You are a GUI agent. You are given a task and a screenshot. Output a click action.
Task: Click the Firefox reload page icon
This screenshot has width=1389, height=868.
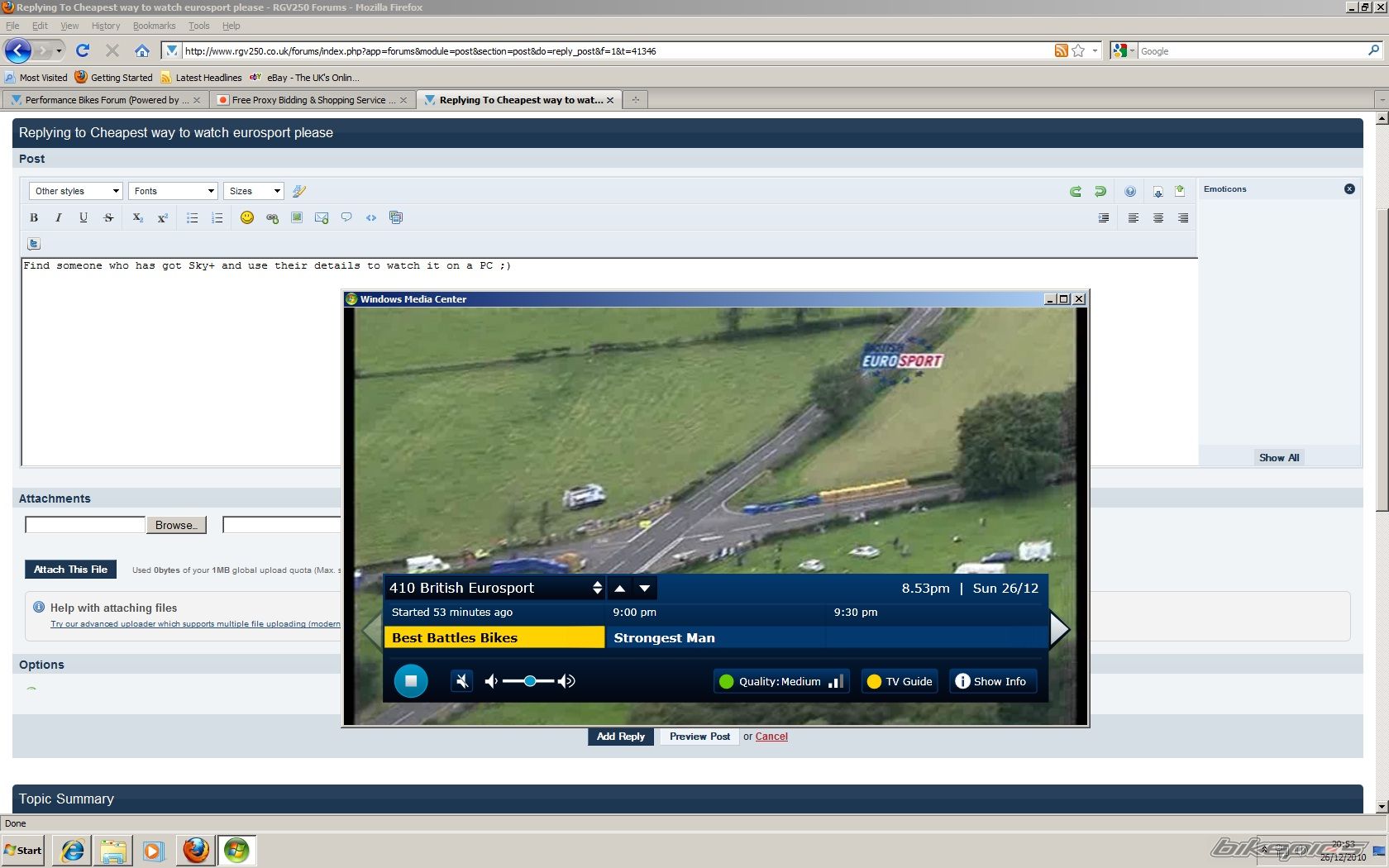(83, 50)
